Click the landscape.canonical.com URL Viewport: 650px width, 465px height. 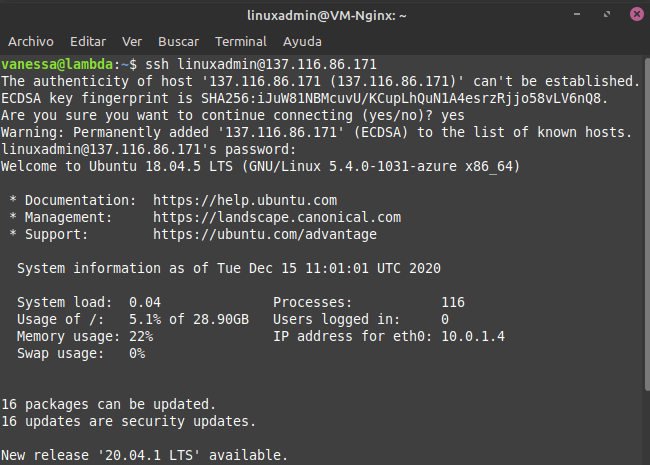click(277, 217)
